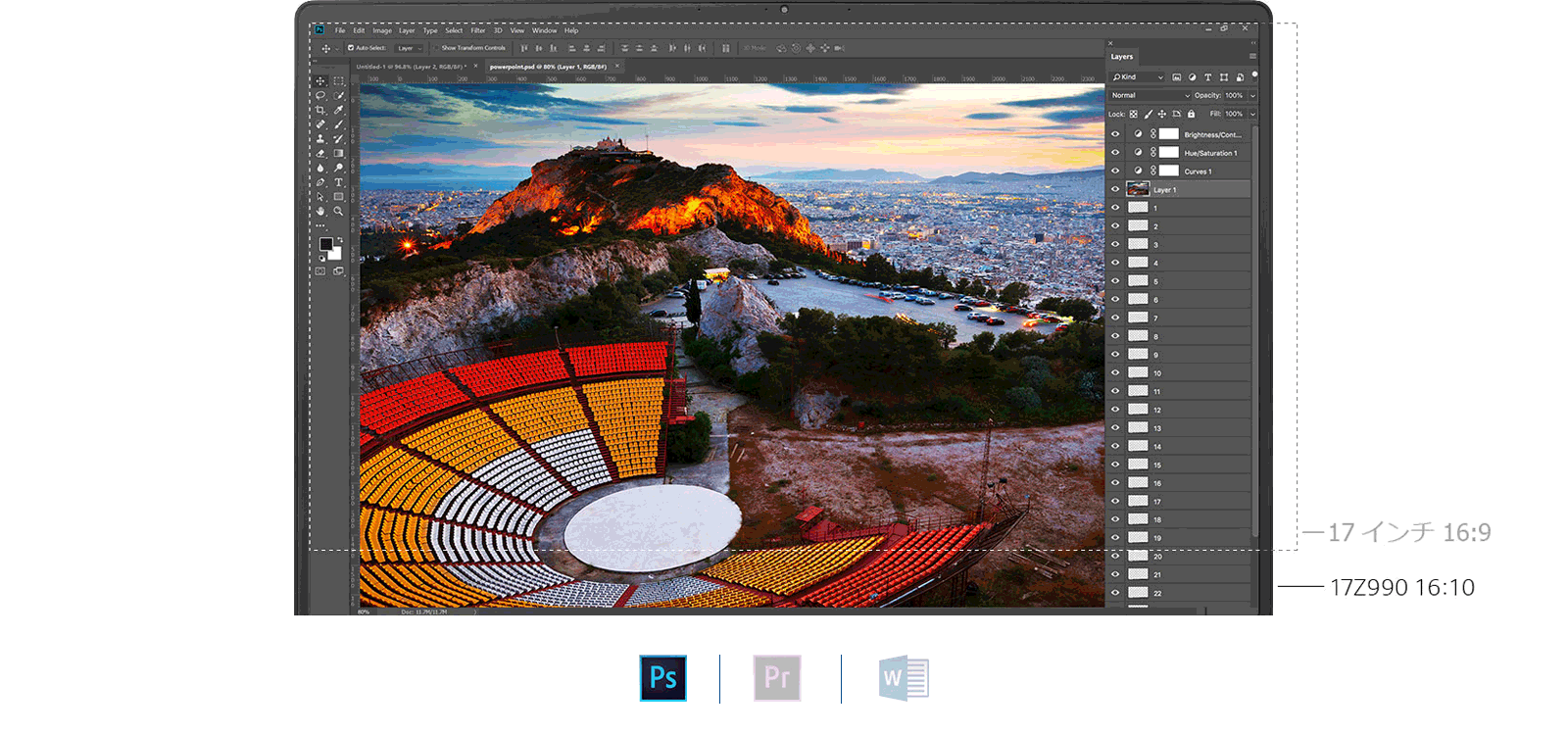Select the Eraser tool
This screenshot has width=1568, height=735.
click(x=320, y=154)
